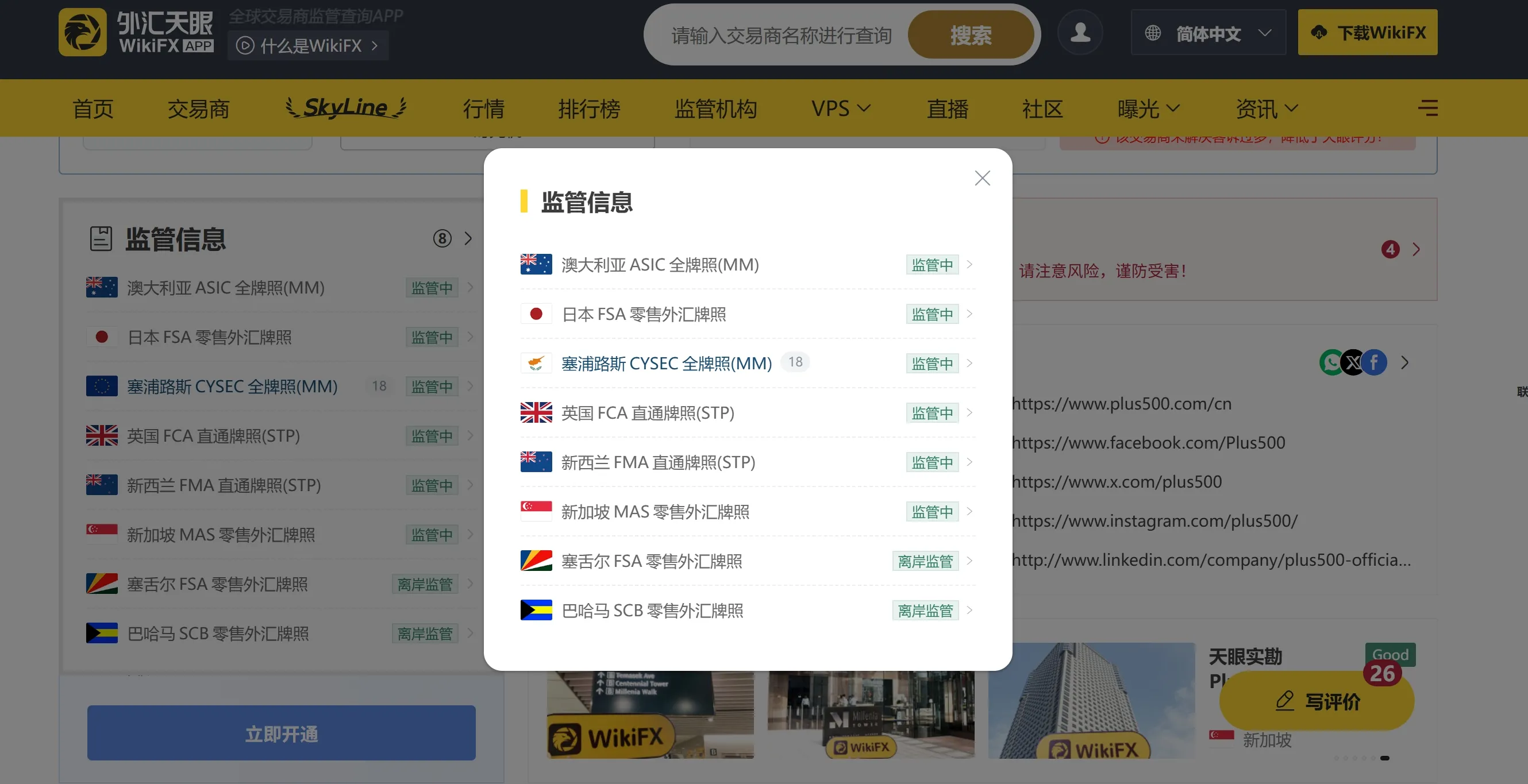The image size is (1528, 784).
Task: Select 塞浦路斯 CYSEC 全牌照(MM) in popup
Action: (667, 363)
